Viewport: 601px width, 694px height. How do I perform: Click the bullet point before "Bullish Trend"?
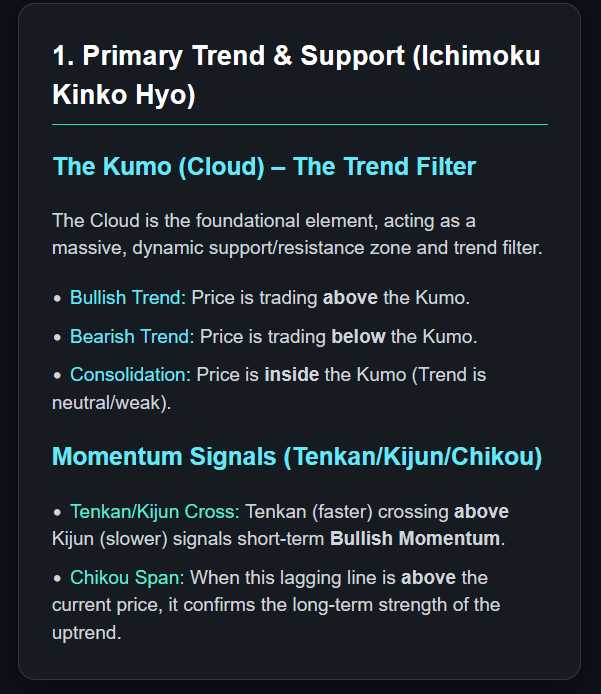pyautogui.click(x=57, y=298)
